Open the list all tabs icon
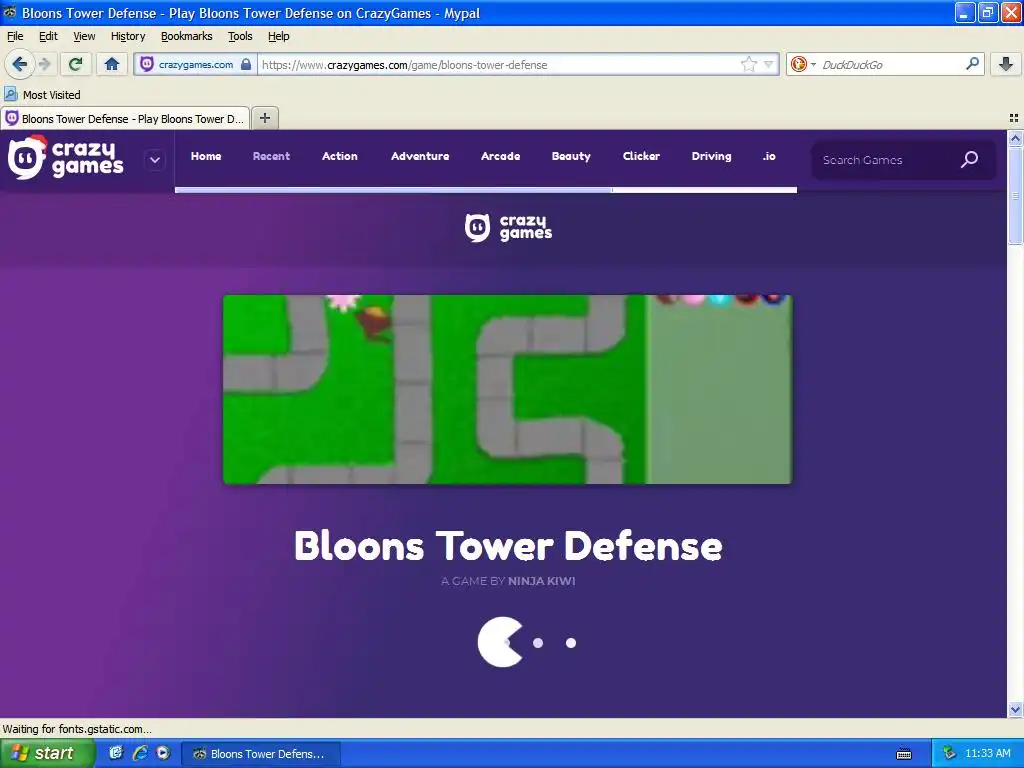 pyautogui.click(x=1014, y=118)
